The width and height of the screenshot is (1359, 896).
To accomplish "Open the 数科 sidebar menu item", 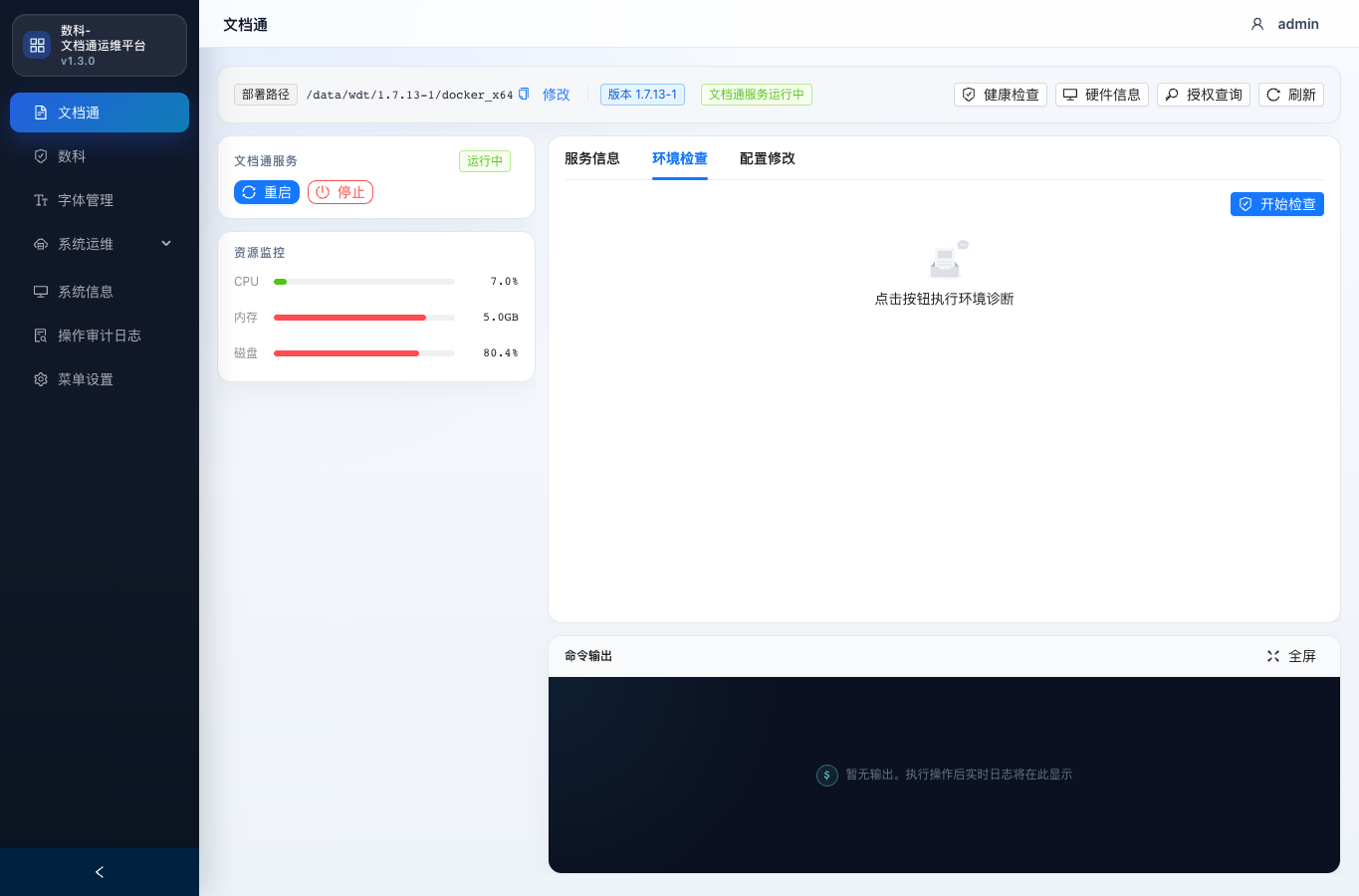I will [100, 156].
